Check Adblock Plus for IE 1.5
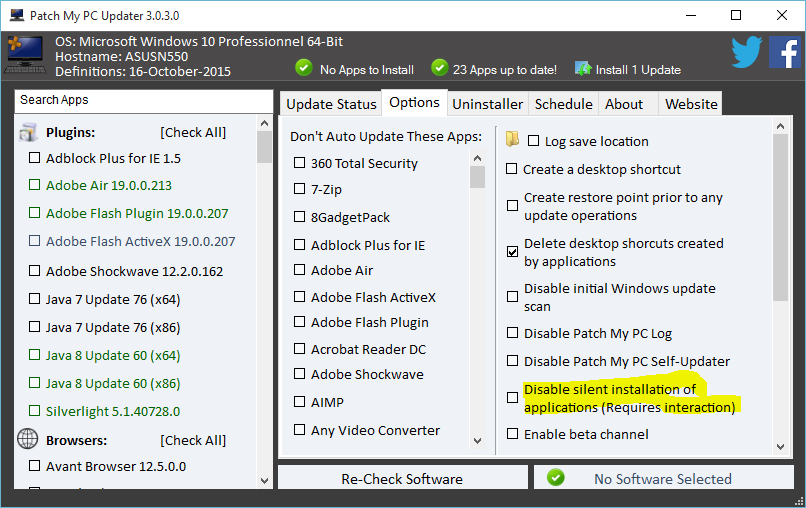The width and height of the screenshot is (806, 508). [34, 157]
